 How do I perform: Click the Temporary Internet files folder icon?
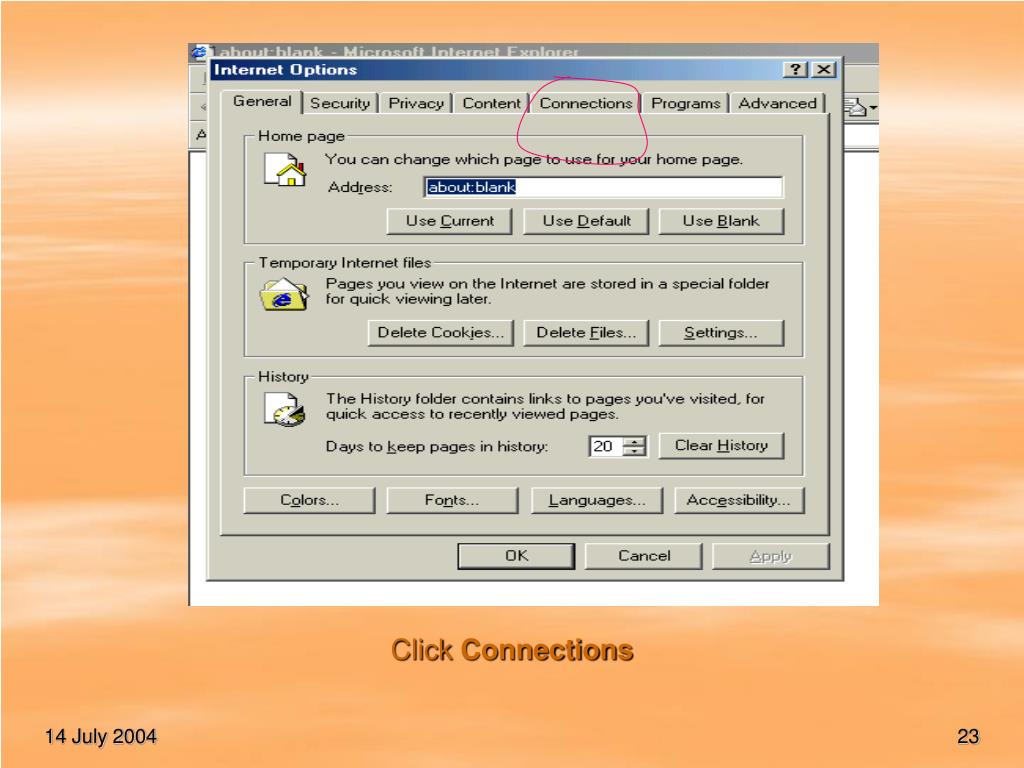coord(284,295)
